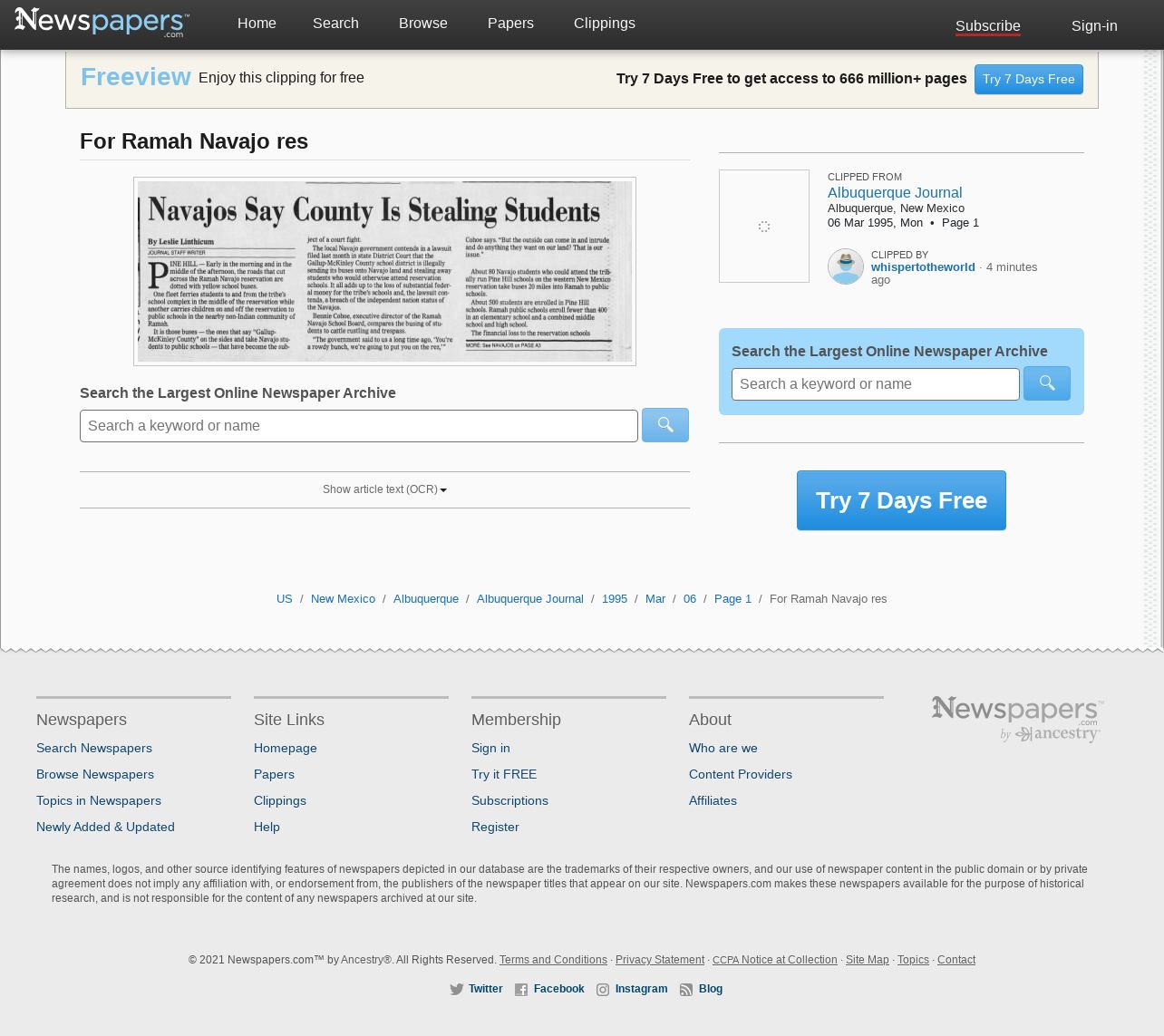1164x1036 pixels.
Task: Click 06 breadcrumb link
Action: click(690, 599)
